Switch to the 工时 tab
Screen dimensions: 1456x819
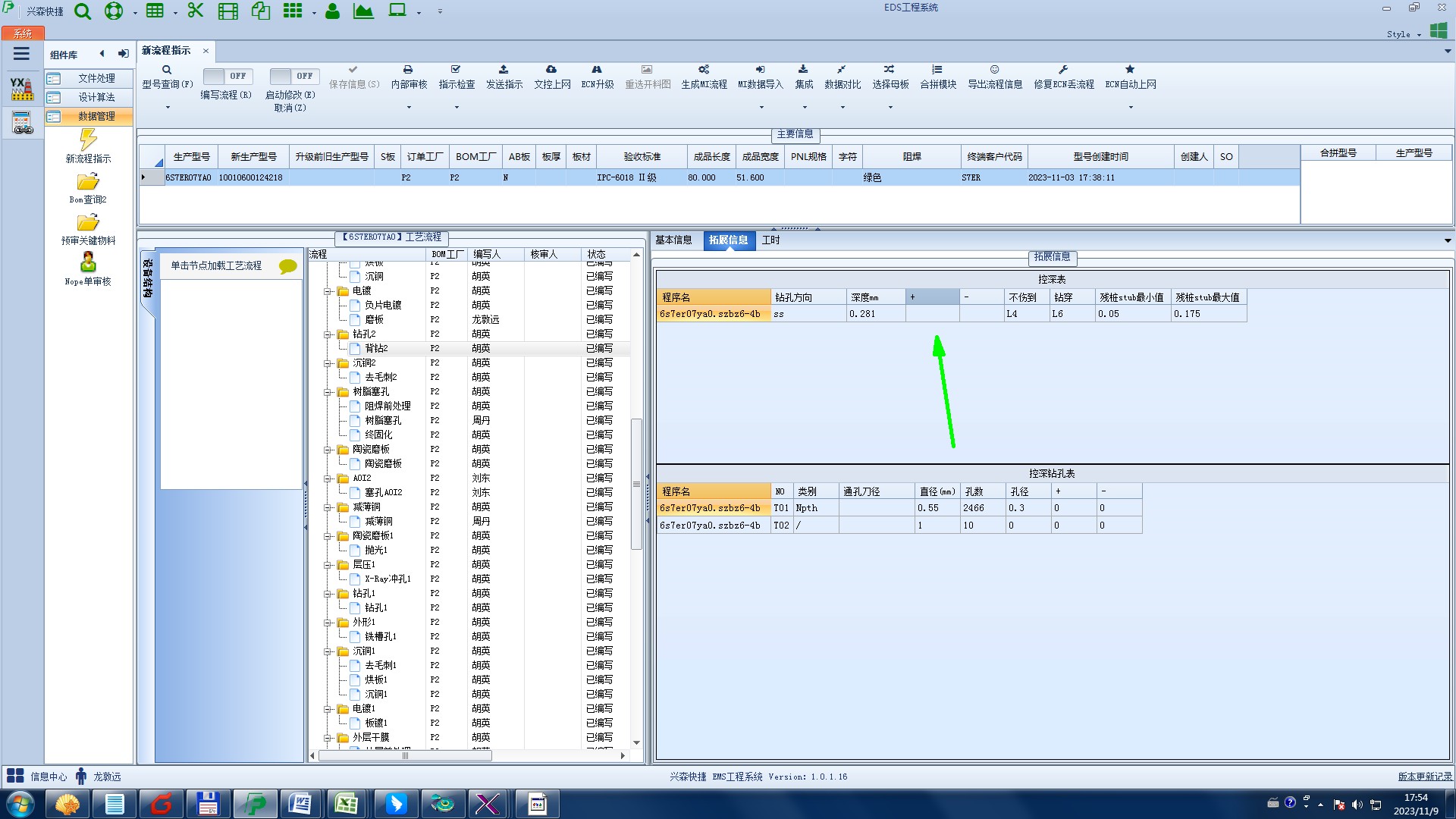pos(770,240)
